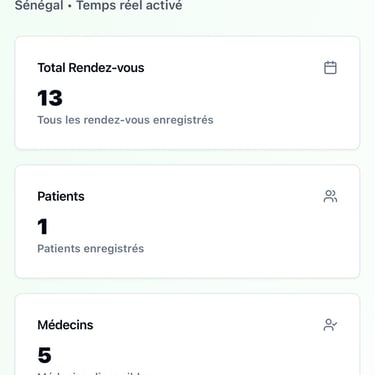Click 'Patients enregistrés' caption text
Image resolution: width=375 pixels, height=375 pixels.
point(91,249)
